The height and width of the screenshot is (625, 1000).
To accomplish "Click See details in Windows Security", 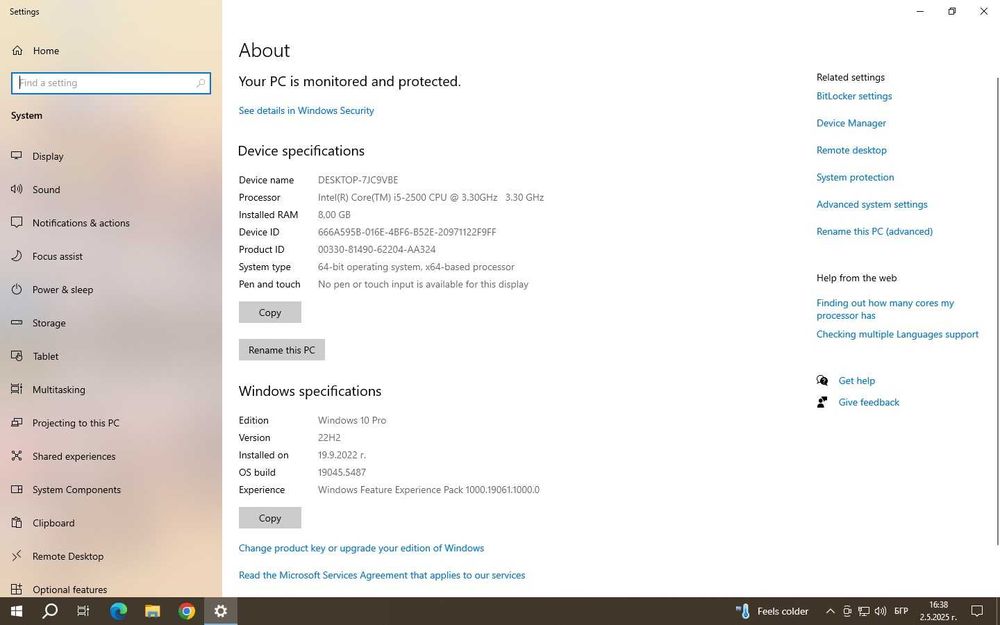I will (306, 110).
